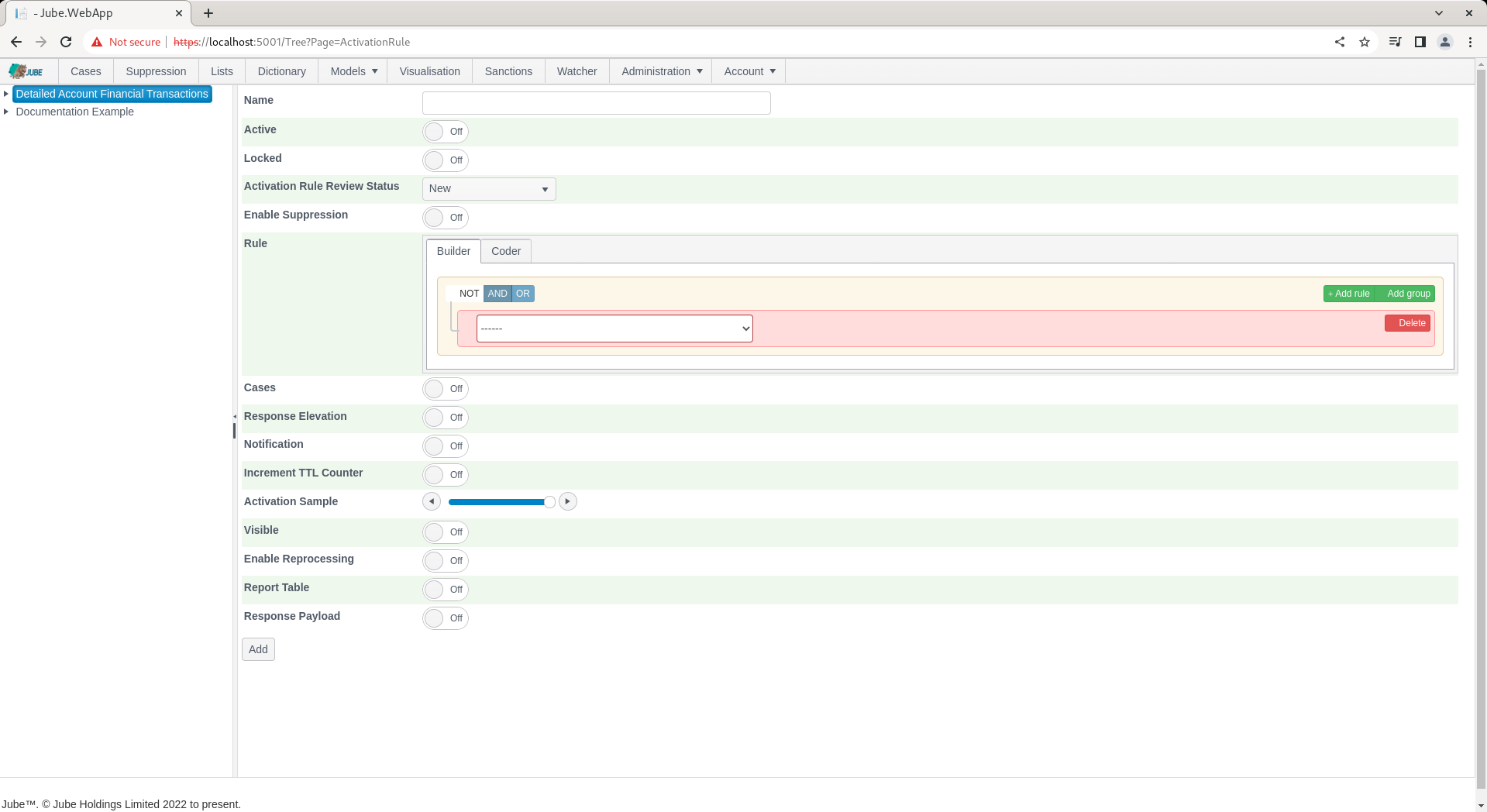Image resolution: width=1487 pixels, height=812 pixels.
Task: Select the OR condition button
Action: pos(523,294)
